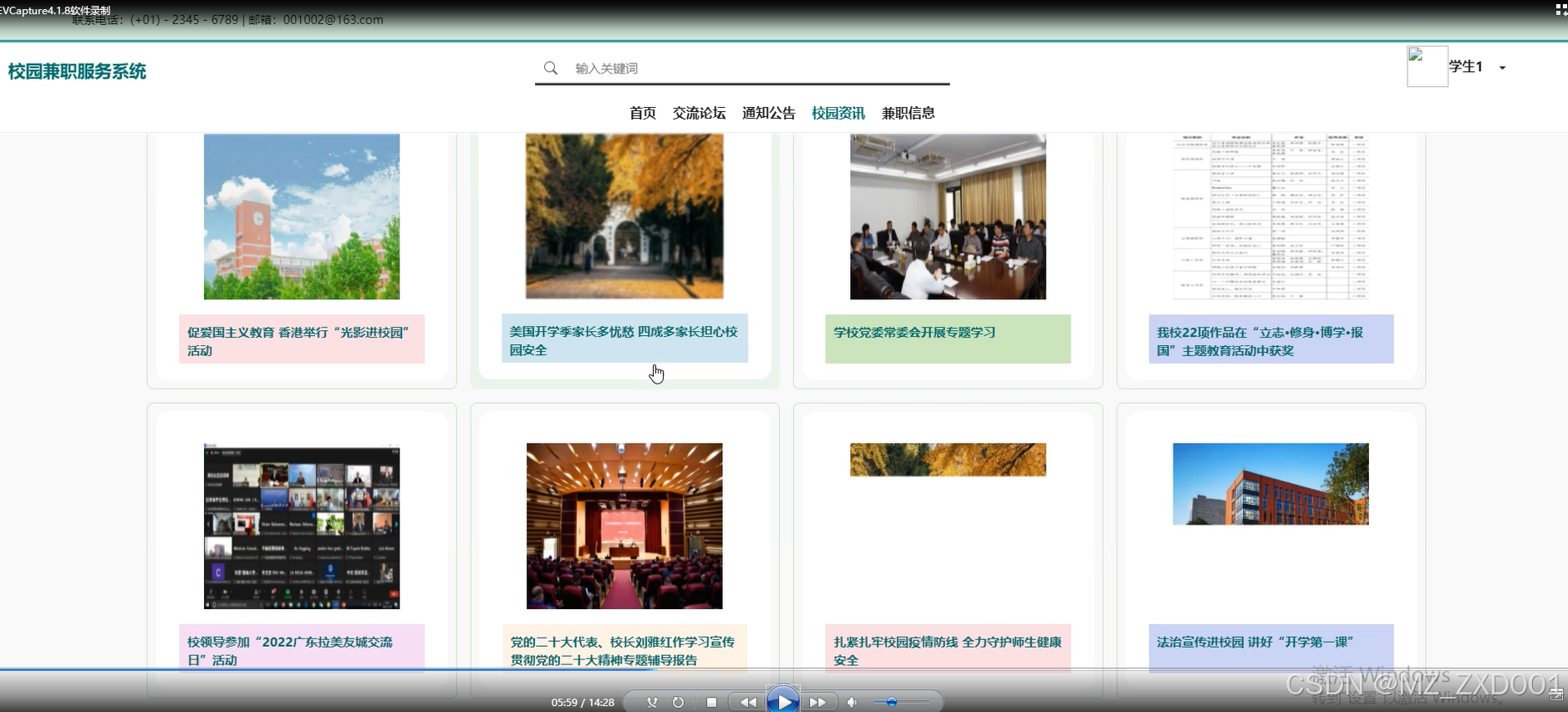Open 党的二十大代表 report news title
The image size is (1568, 712).
tap(624, 648)
